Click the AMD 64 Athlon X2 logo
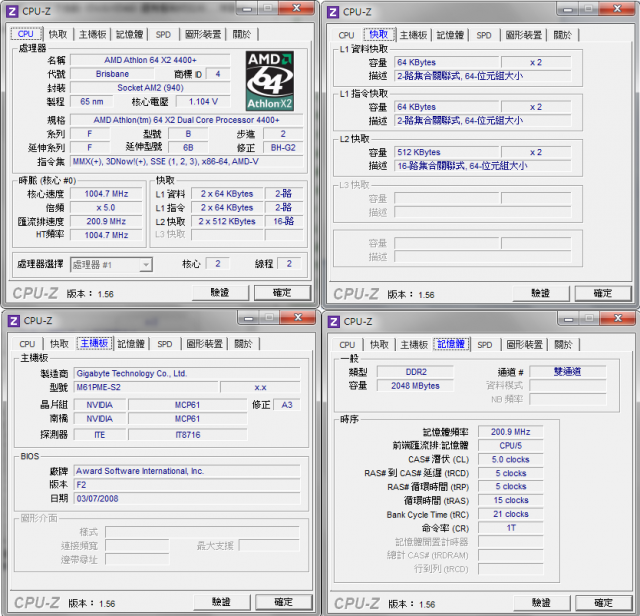Screen dimensions: 640x616 coord(270,81)
